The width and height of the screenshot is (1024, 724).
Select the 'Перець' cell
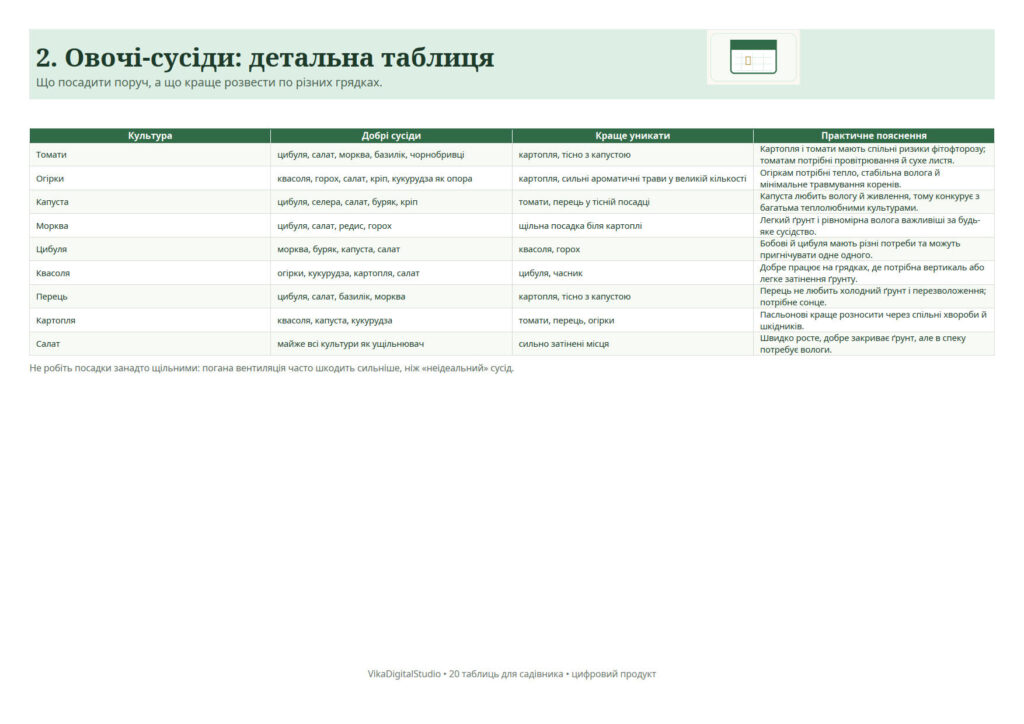(150, 296)
